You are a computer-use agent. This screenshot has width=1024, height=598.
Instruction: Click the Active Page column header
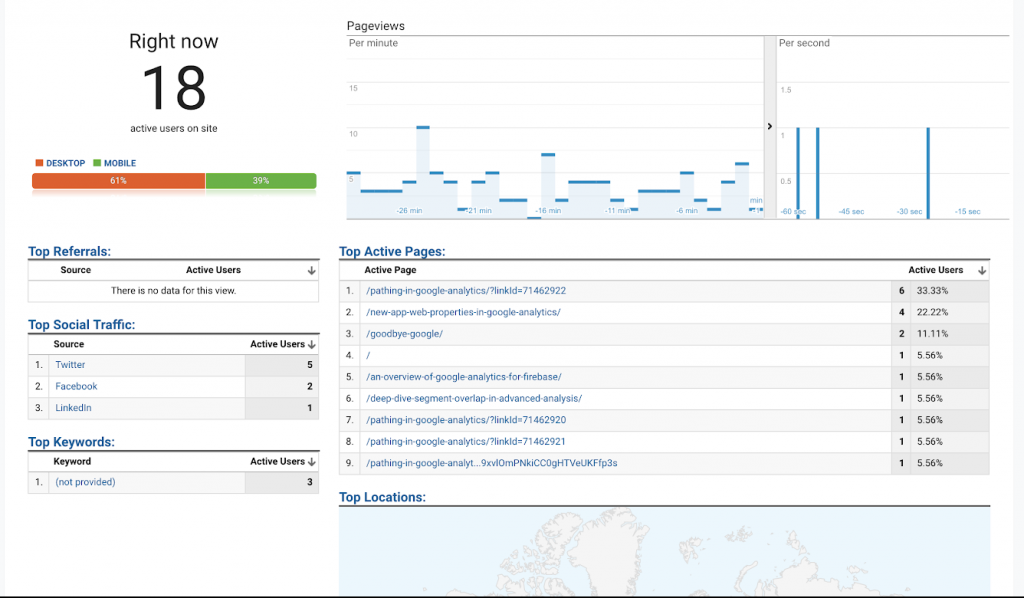click(x=390, y=270)
